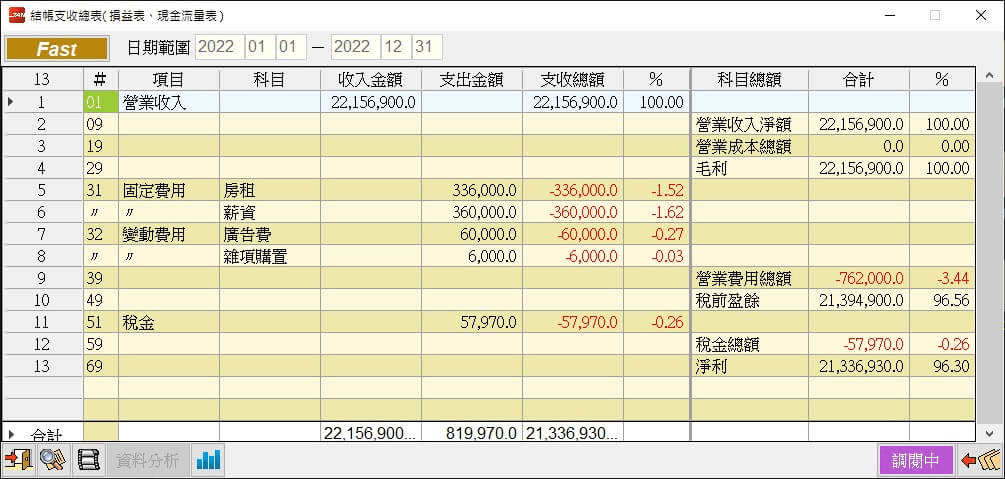
Task: Click end month field 12
Action: click(395, 47)
